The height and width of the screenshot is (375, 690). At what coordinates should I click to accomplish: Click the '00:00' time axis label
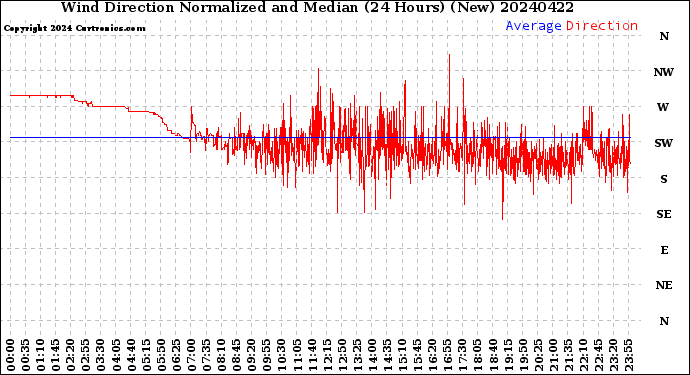(10, 355)
